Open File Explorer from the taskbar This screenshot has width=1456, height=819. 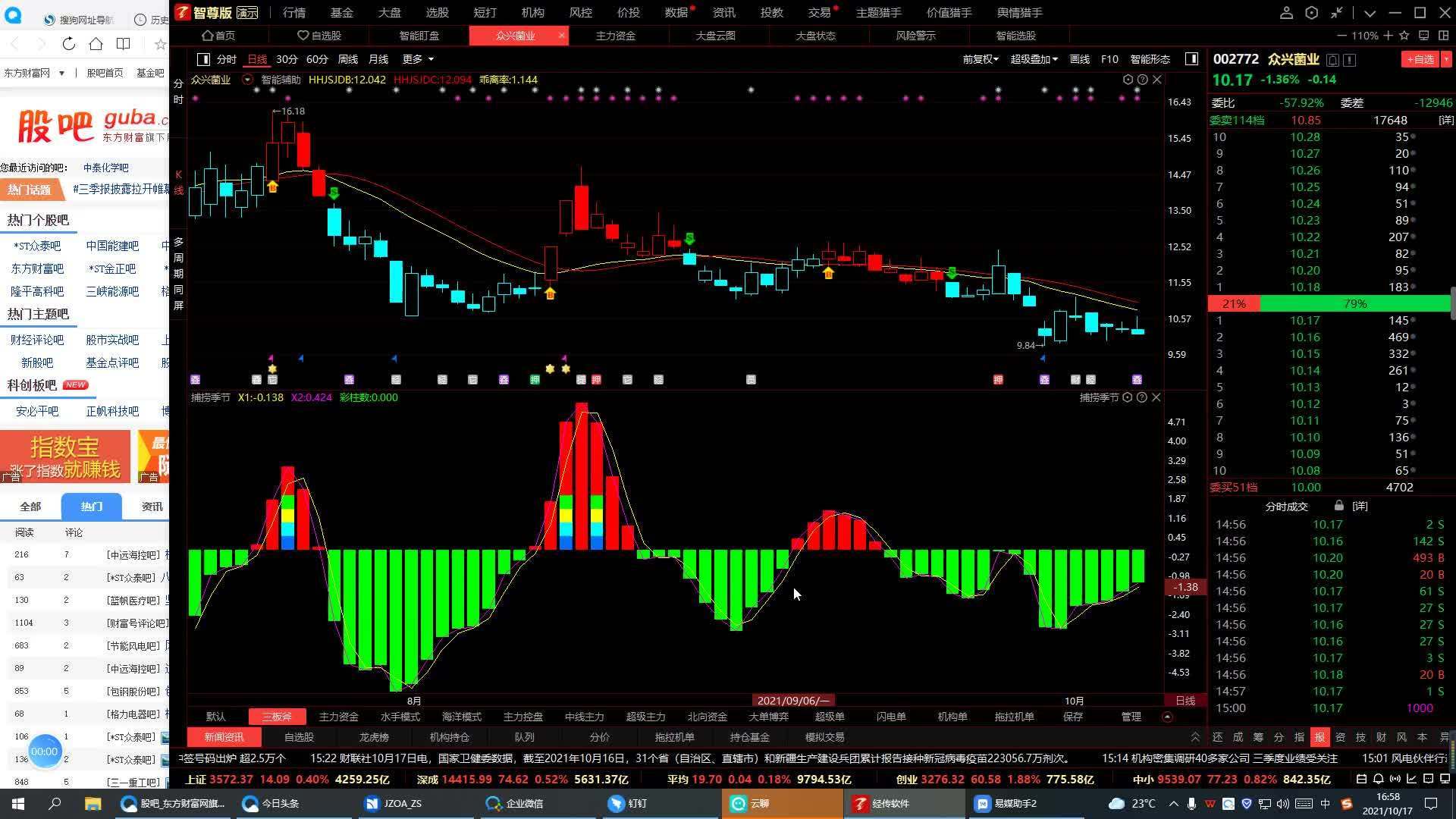click(x=93, y=804)
